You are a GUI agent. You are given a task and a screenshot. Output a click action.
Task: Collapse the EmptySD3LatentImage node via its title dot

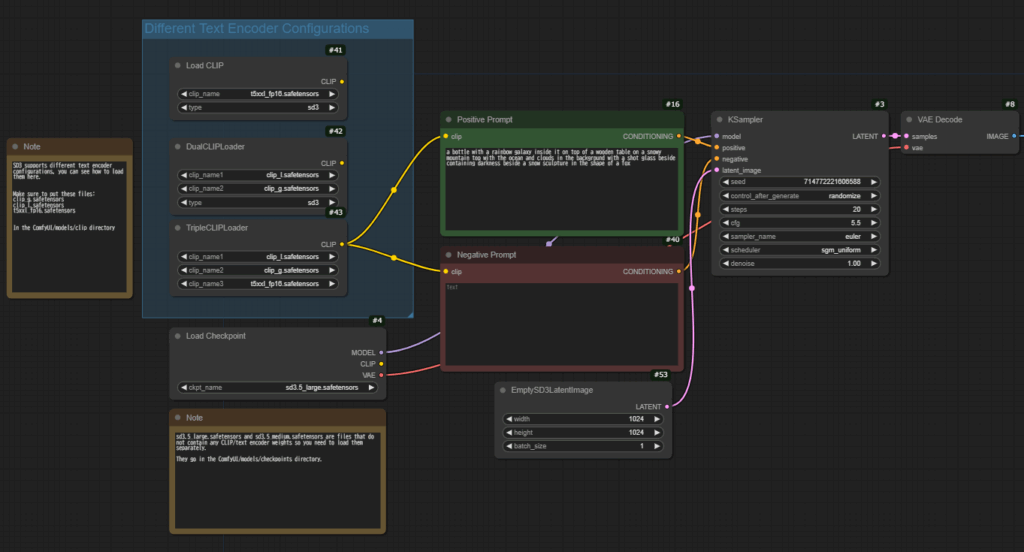[x=503, y=390]
